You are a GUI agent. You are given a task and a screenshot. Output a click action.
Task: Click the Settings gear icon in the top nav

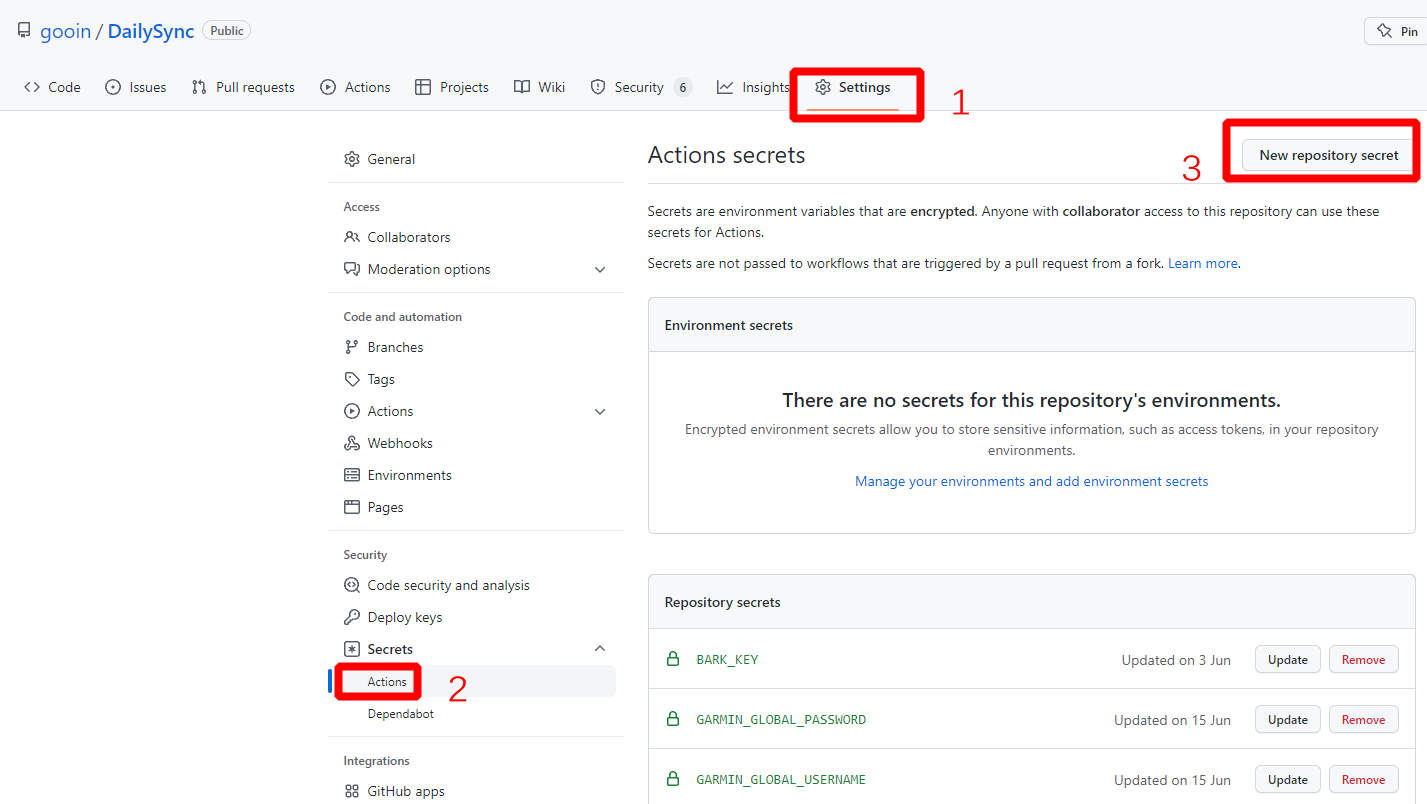coord(823,87)
